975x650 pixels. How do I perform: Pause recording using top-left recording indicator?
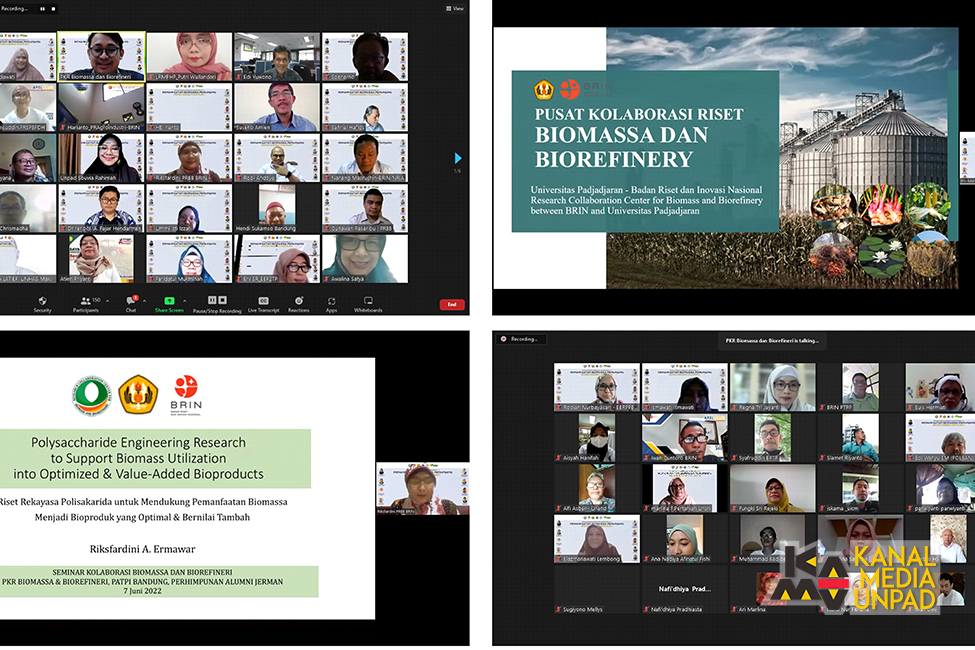tap(43, 8)
